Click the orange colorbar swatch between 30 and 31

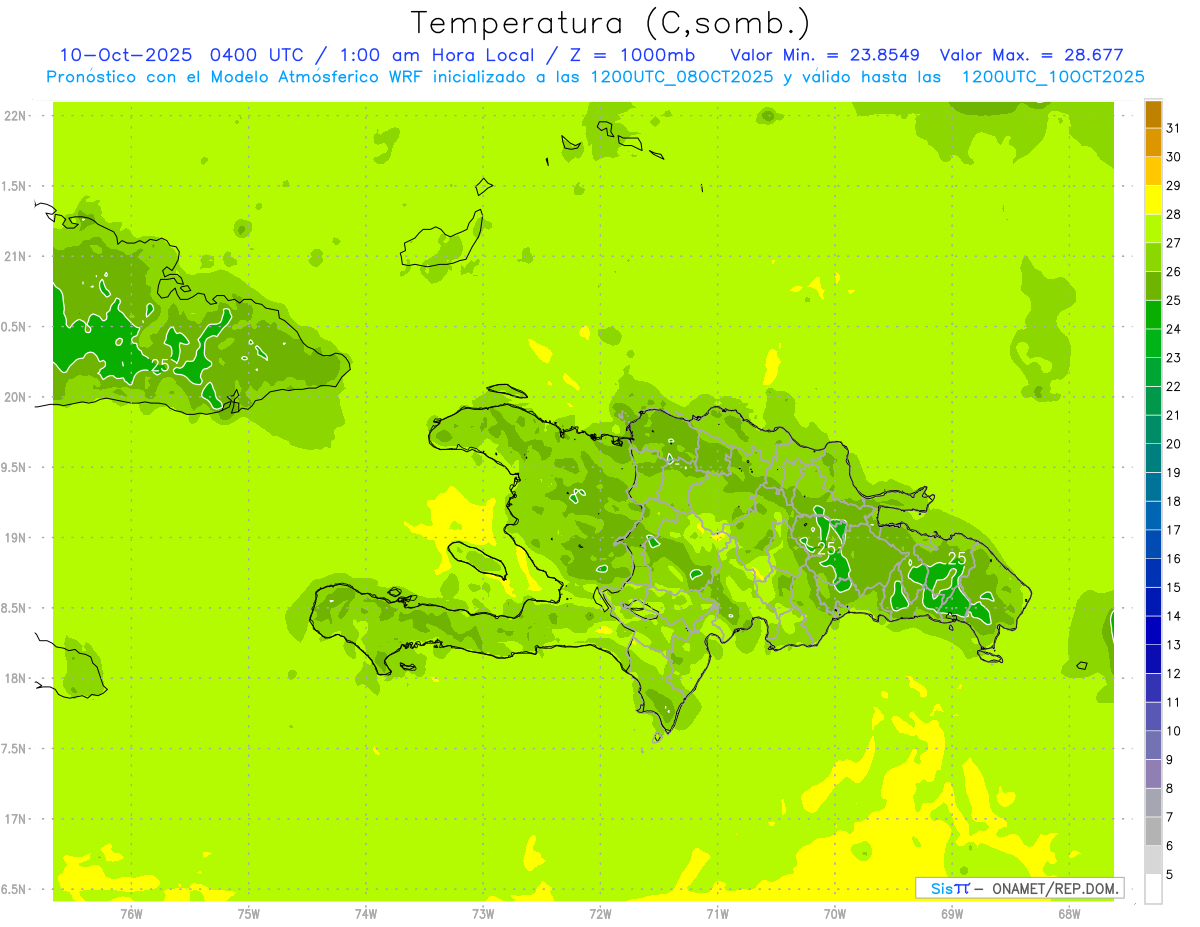point(1153,143)
